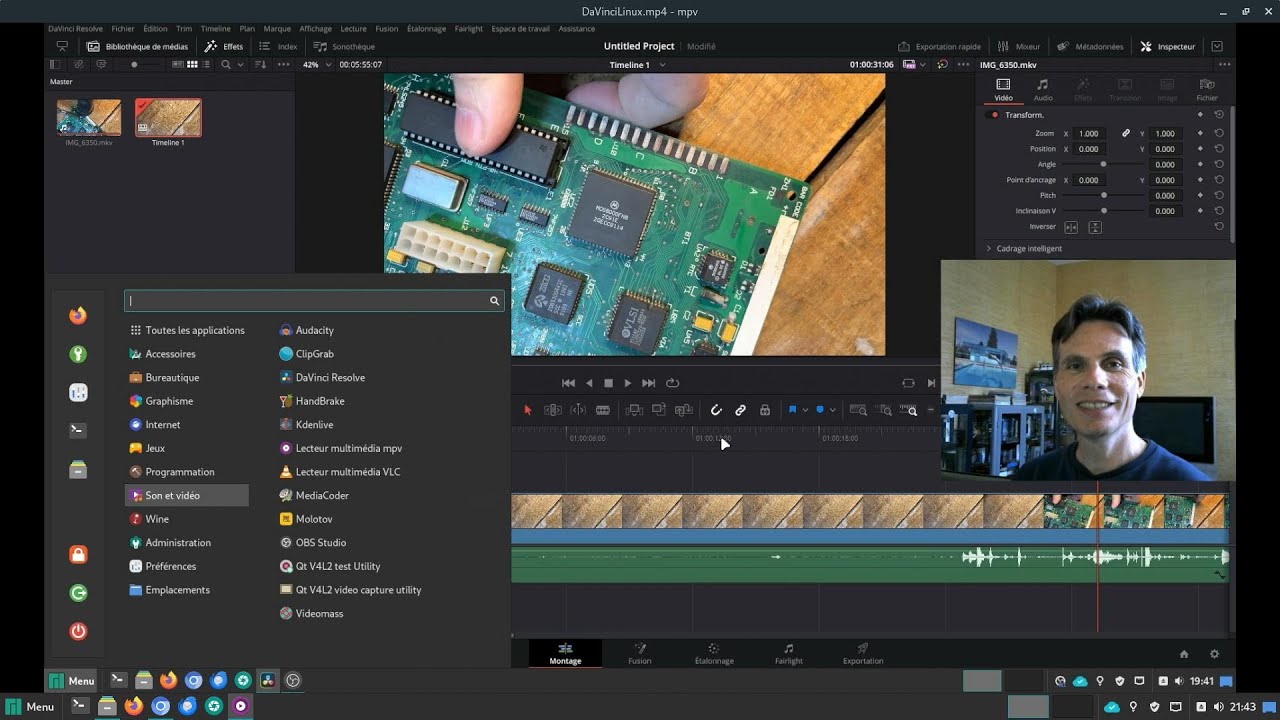Go to the Exportation page
The height and width of the screenshot is (720, 1280).
tap(863, 654)
